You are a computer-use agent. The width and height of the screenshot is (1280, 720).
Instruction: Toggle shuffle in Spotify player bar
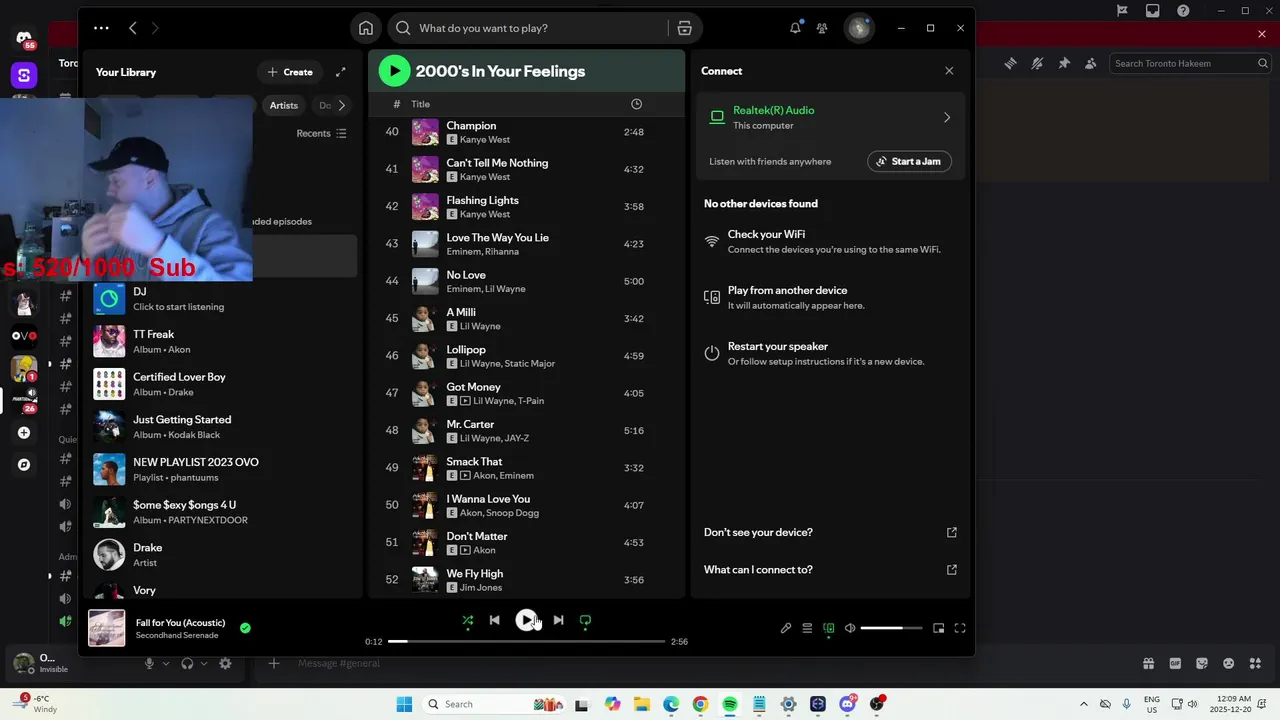pos(468,620)
